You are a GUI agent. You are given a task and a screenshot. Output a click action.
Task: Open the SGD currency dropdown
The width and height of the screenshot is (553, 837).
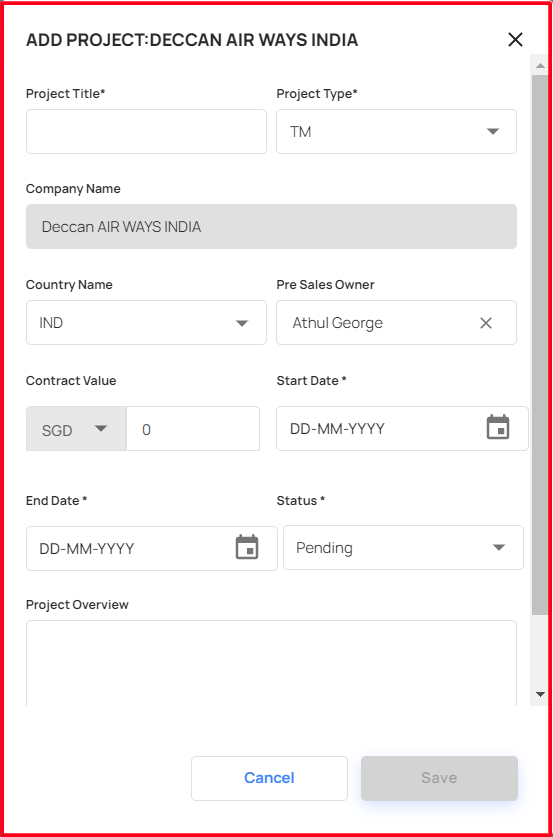76,429
